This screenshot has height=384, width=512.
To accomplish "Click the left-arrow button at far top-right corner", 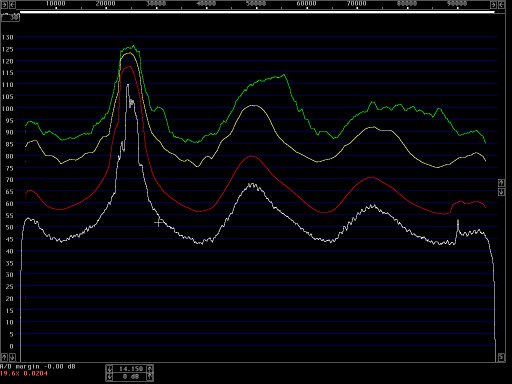I will 501,5.
